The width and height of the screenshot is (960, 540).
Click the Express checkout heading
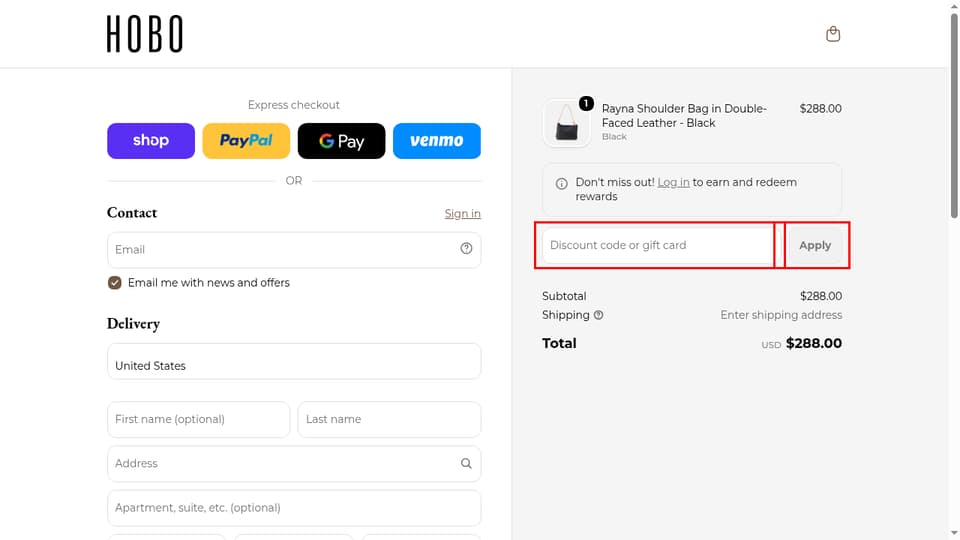tap(294, 105)
